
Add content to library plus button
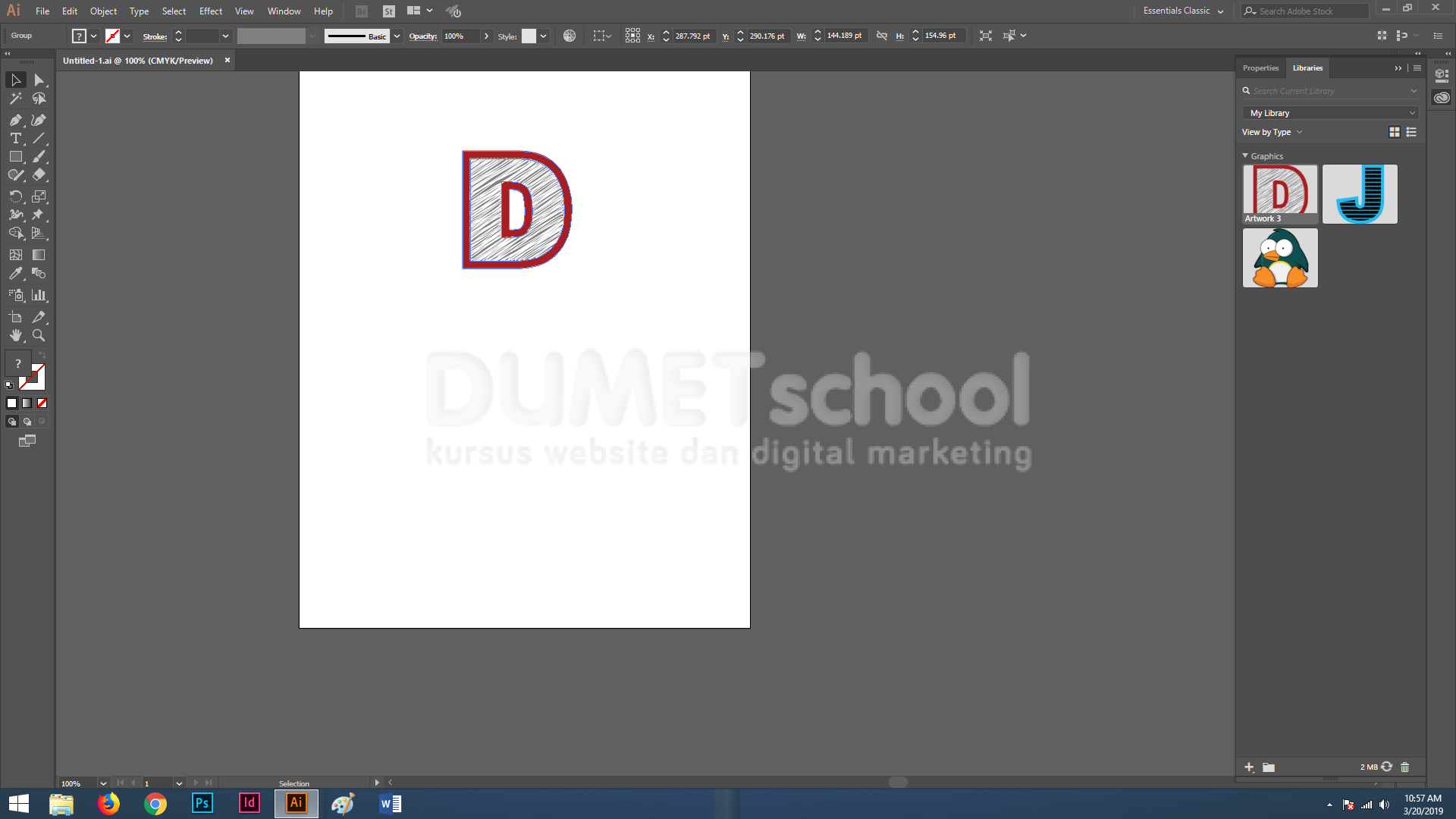(1249, 767)
